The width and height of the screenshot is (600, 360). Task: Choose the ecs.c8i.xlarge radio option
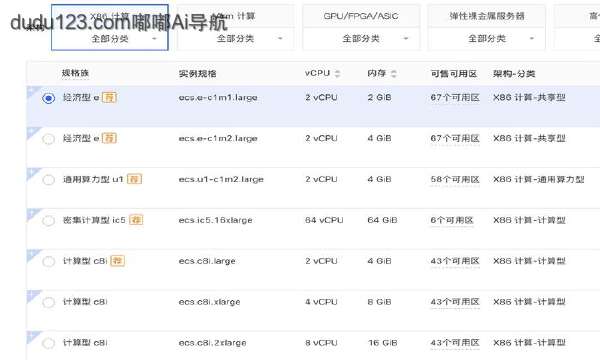[x=49, y=303]
